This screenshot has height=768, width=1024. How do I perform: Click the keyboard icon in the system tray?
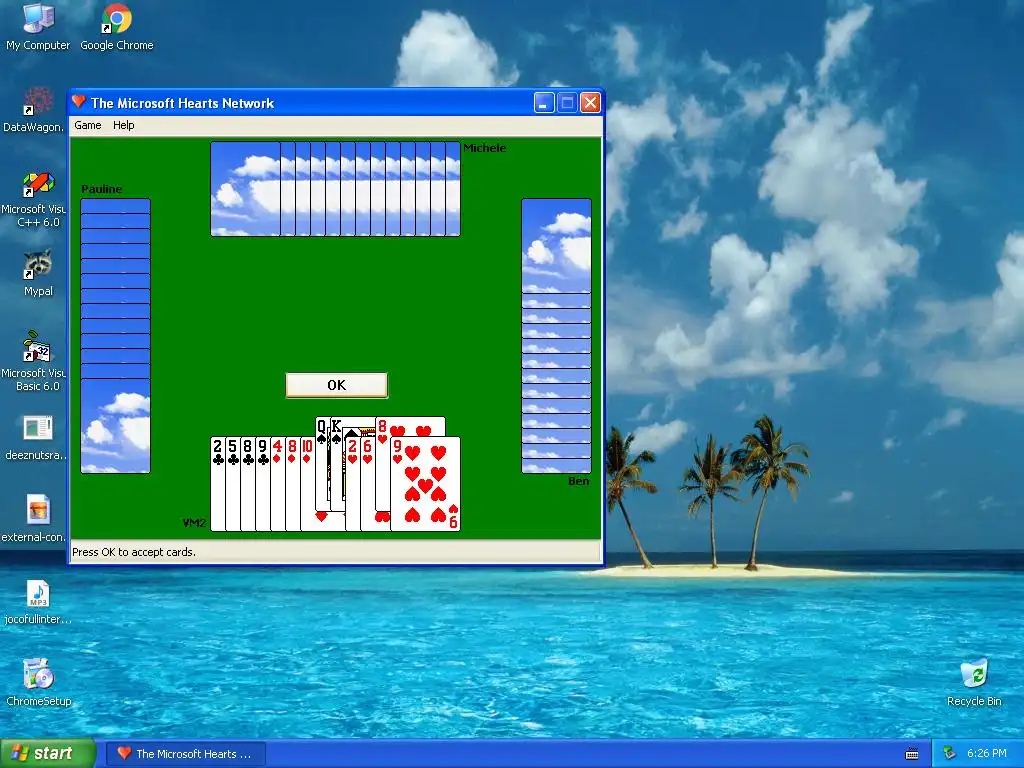[912, 754]
